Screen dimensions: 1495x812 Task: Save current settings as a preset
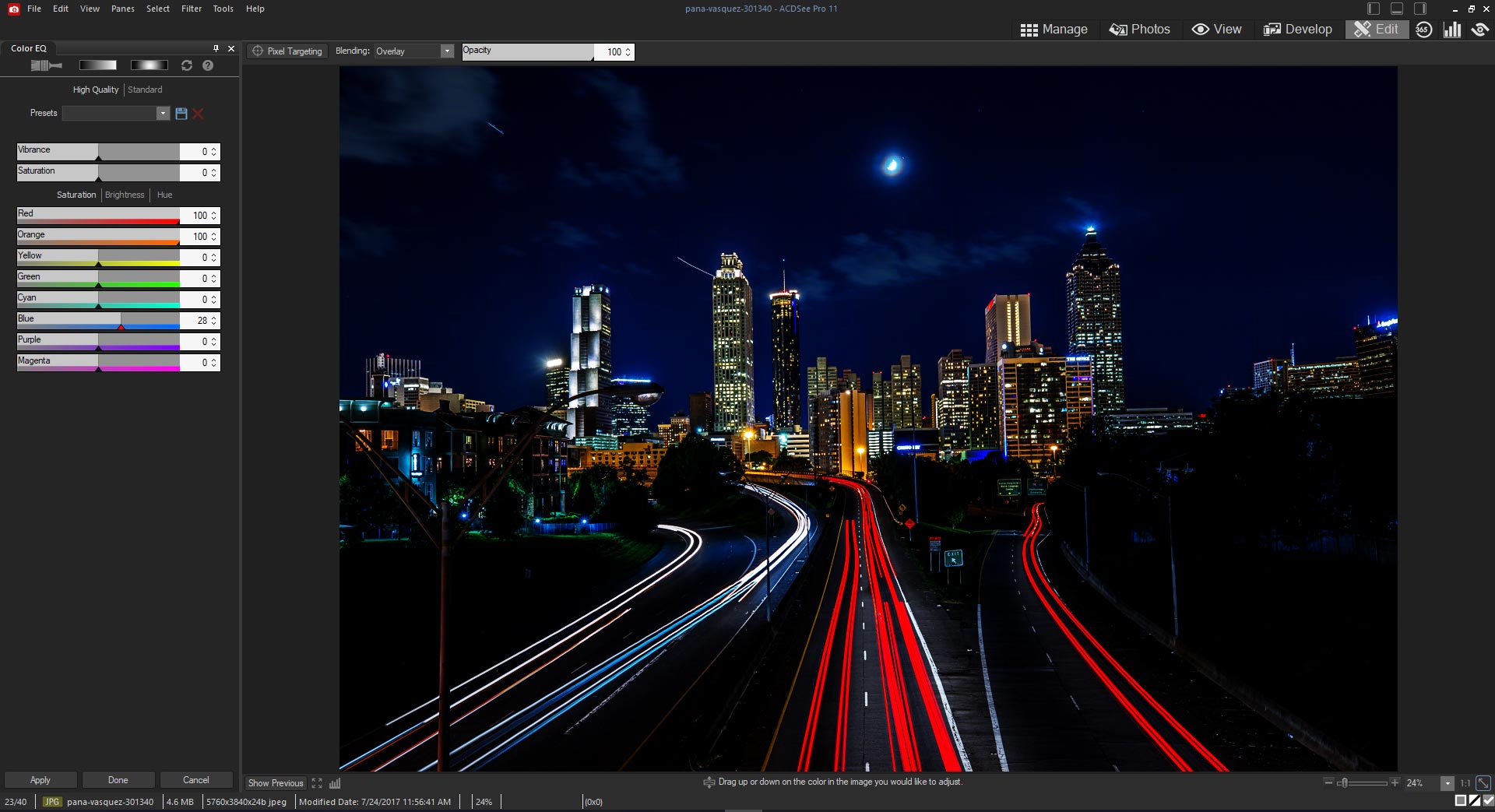[181, 114]
